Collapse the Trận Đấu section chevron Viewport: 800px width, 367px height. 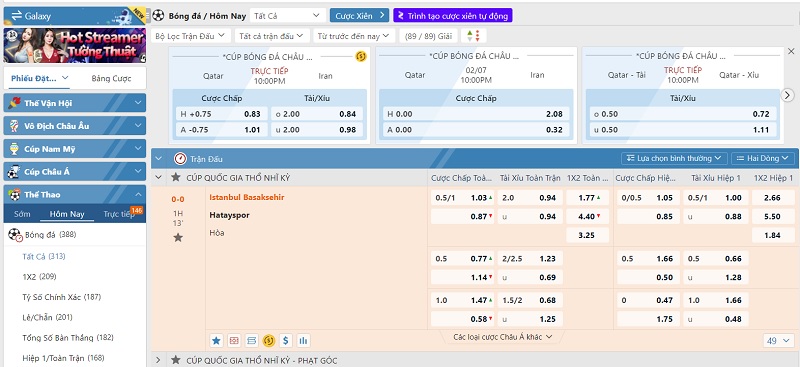point(159,159)
